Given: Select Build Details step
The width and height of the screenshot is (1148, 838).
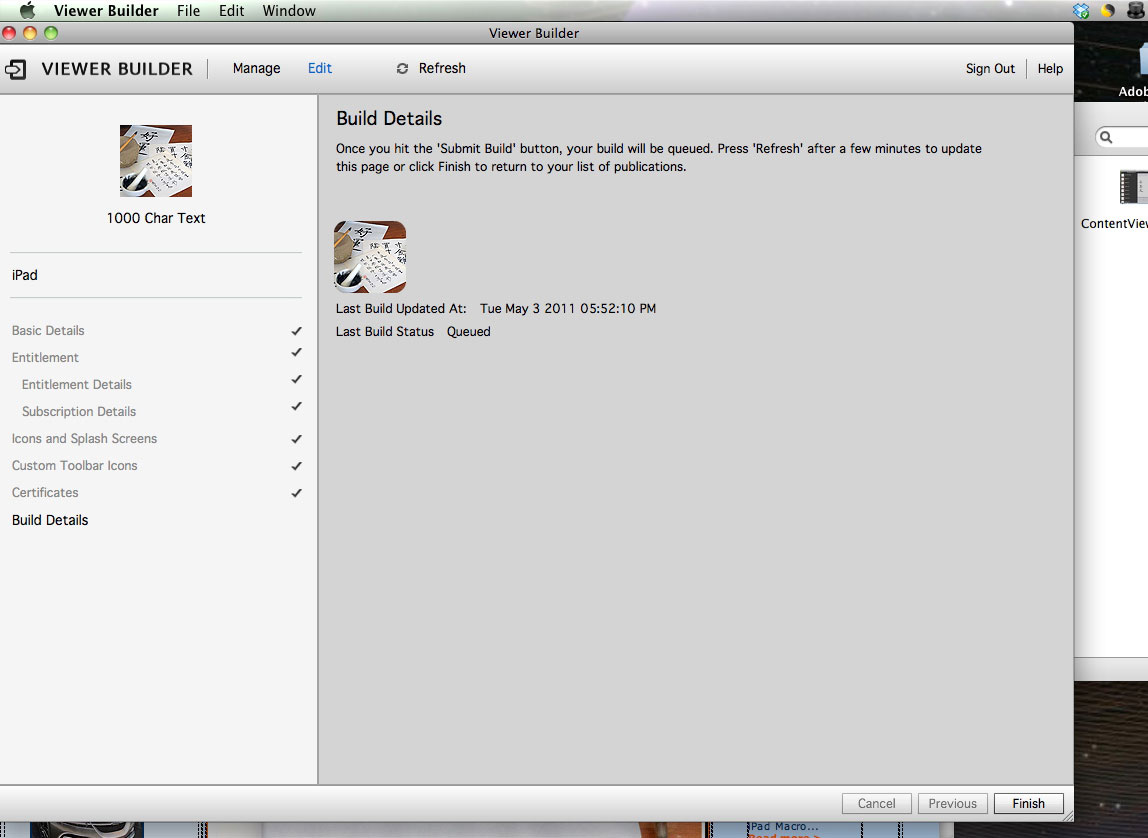Looking at the screenshot, I should point(50,520).
